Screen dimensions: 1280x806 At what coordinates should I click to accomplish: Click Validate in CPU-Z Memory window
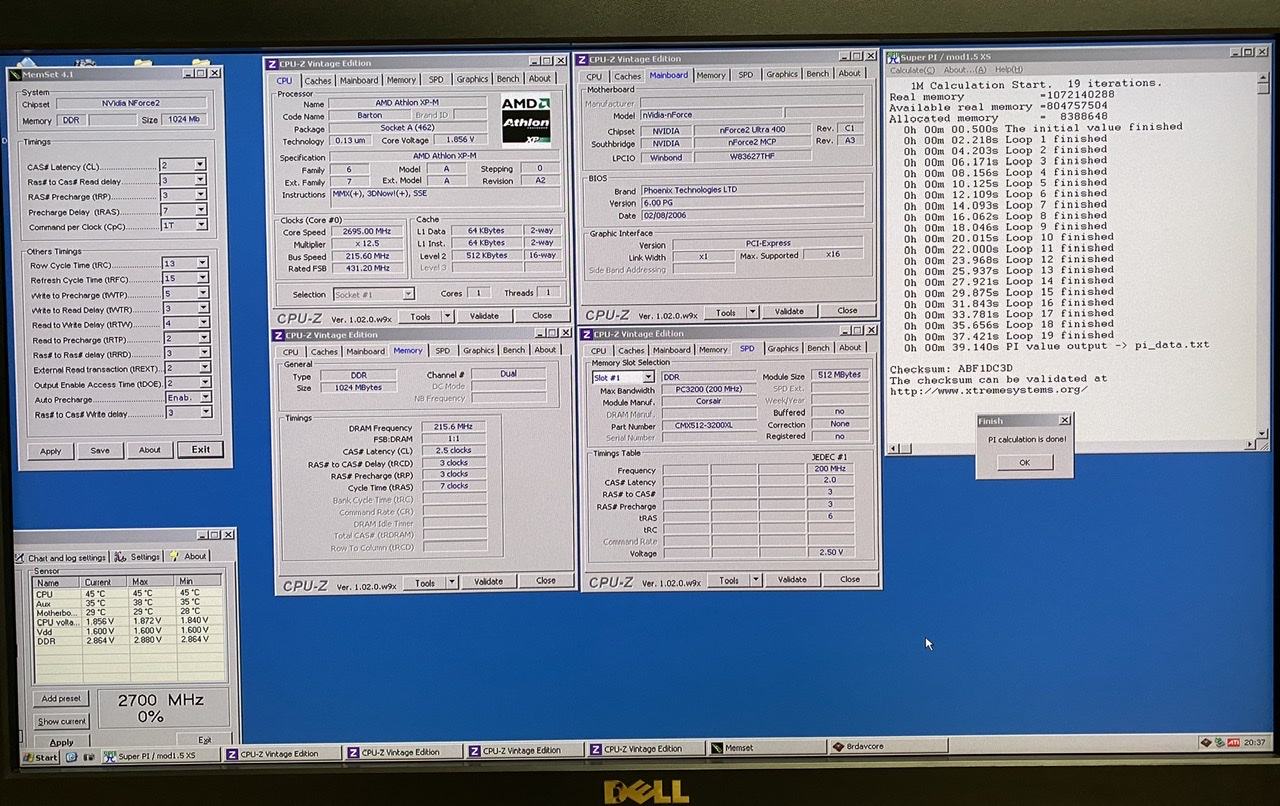488,582
